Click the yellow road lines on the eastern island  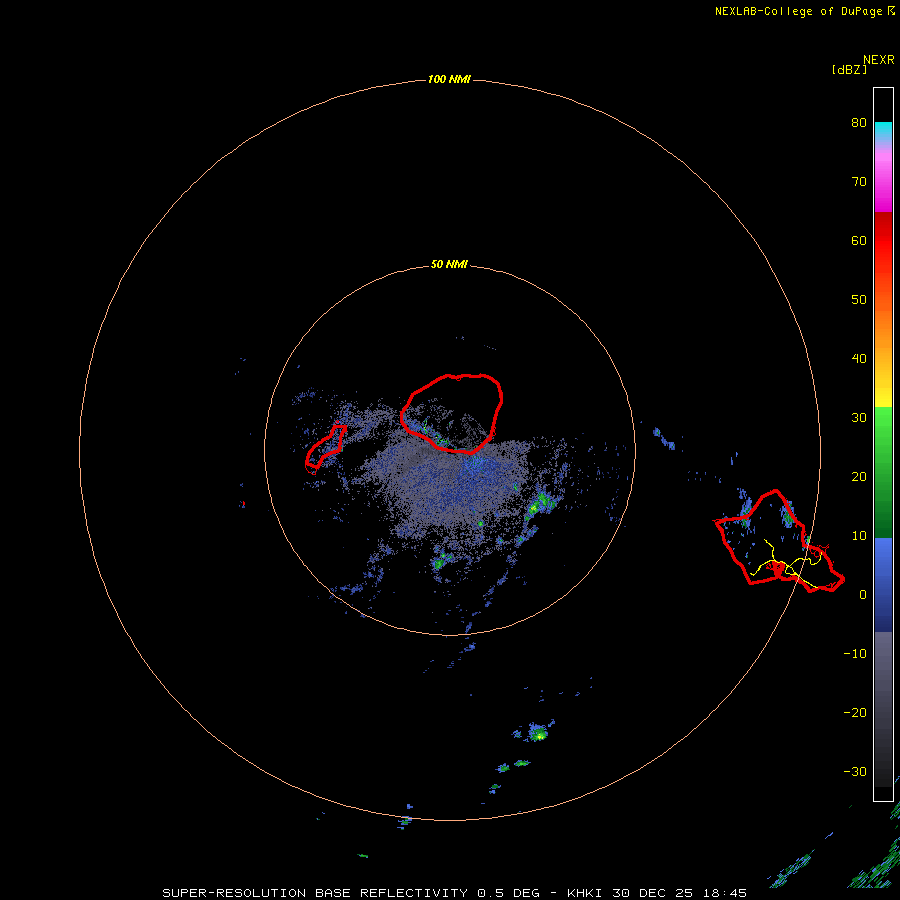point(786,565)
